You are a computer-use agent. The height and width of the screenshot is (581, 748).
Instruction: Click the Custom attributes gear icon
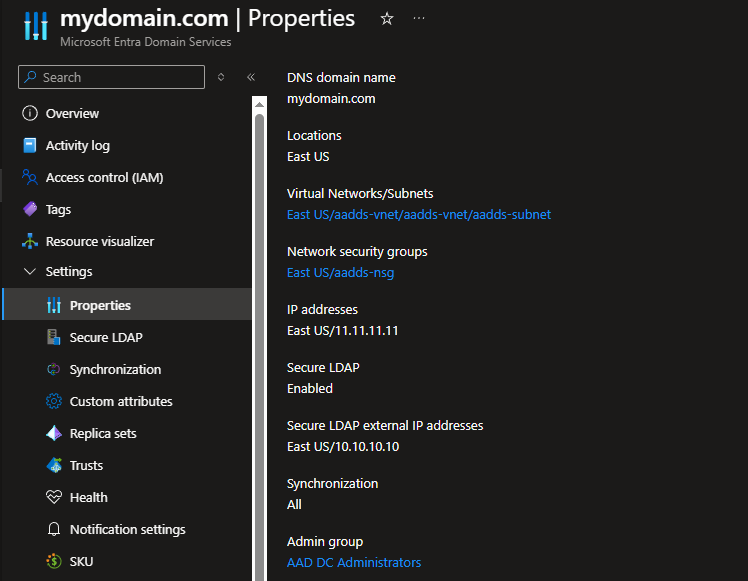pos(54,402)
